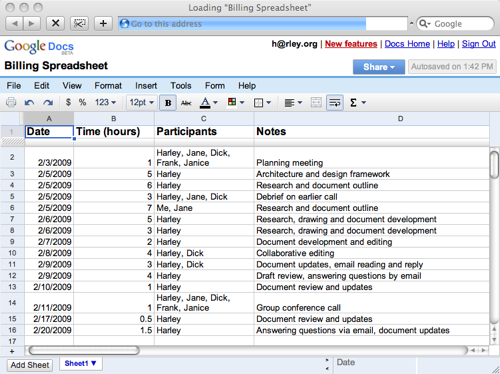Expand the background color dropdown arrow

242,102
